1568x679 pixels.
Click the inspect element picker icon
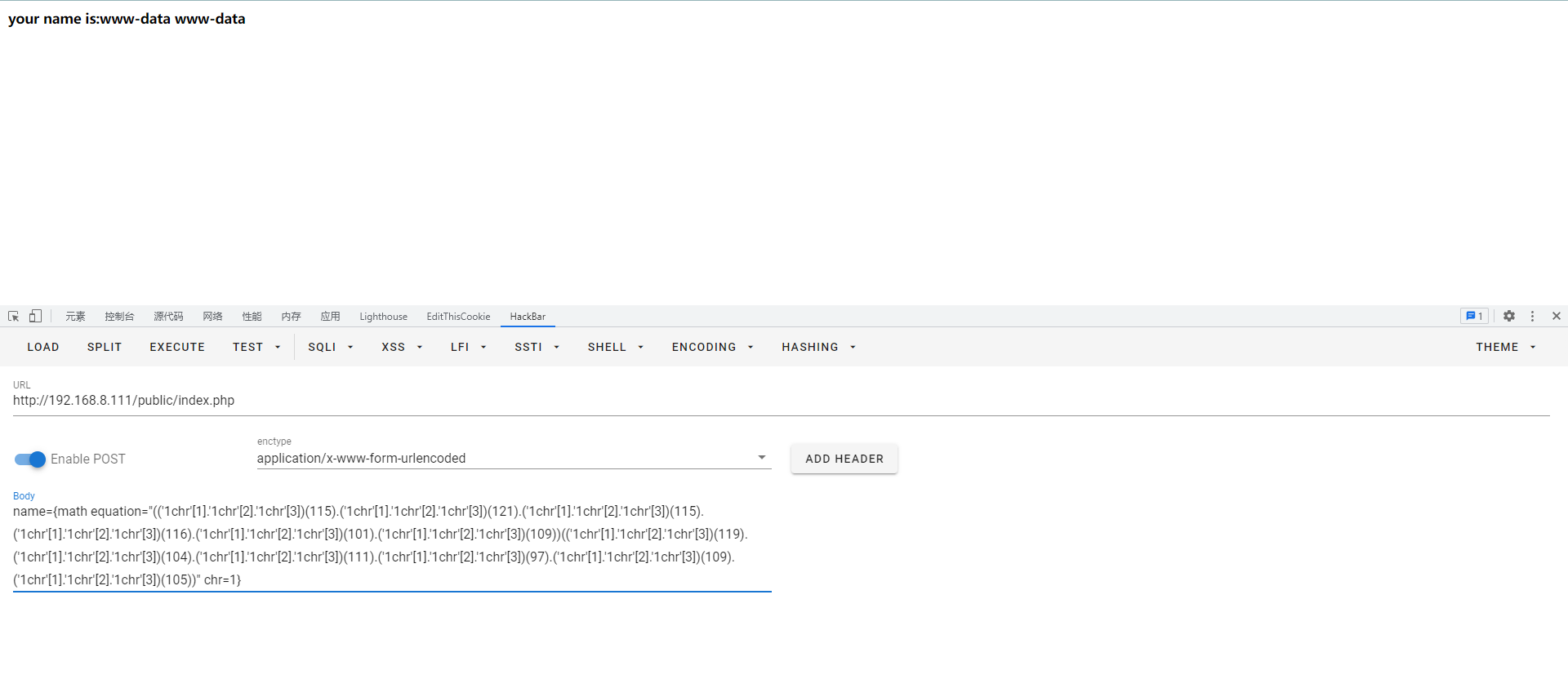pyautogui.click(x=14, y=317)
